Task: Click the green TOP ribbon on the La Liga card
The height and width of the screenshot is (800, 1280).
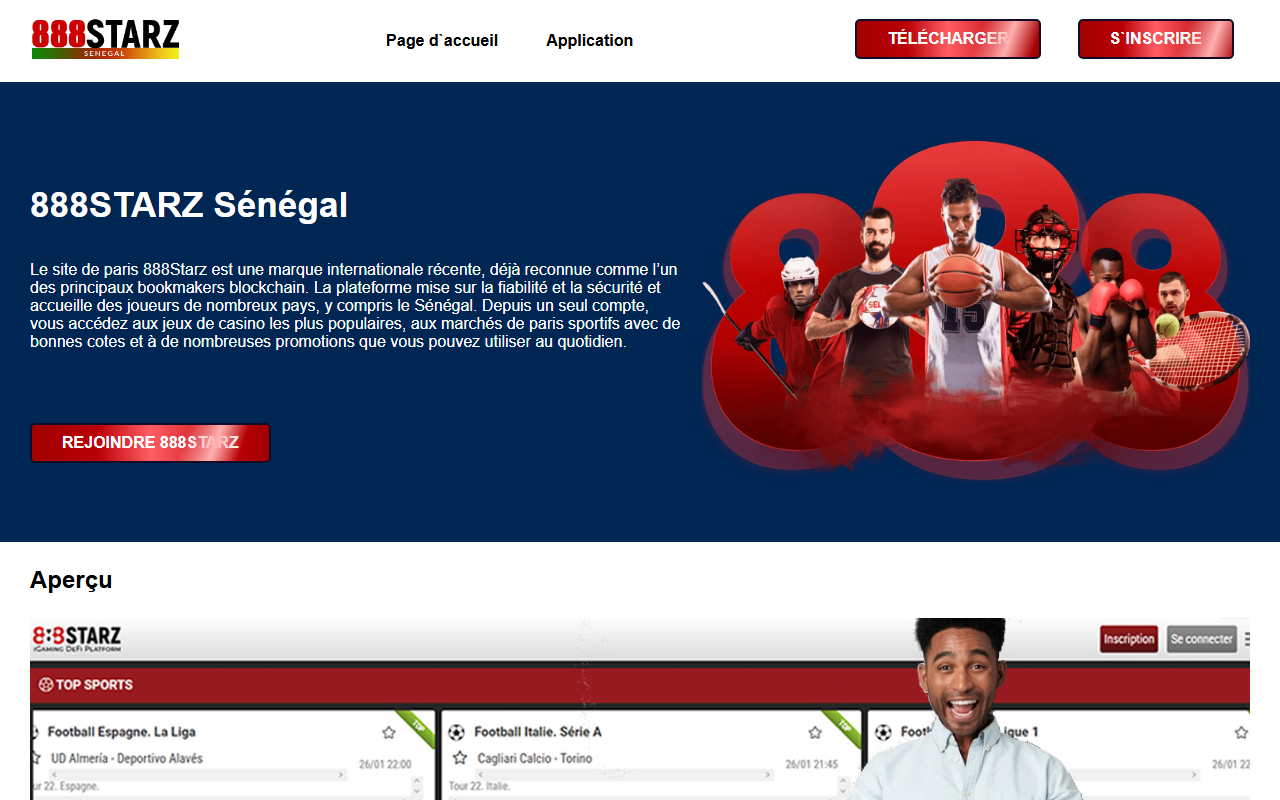Action: [418, 728]
